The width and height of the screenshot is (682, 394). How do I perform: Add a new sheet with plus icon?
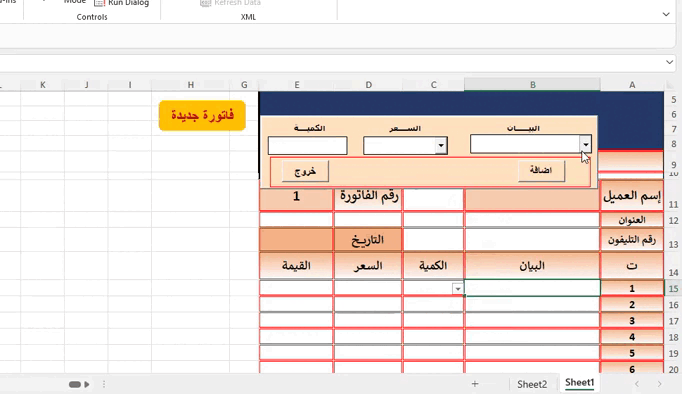point(475,384)
